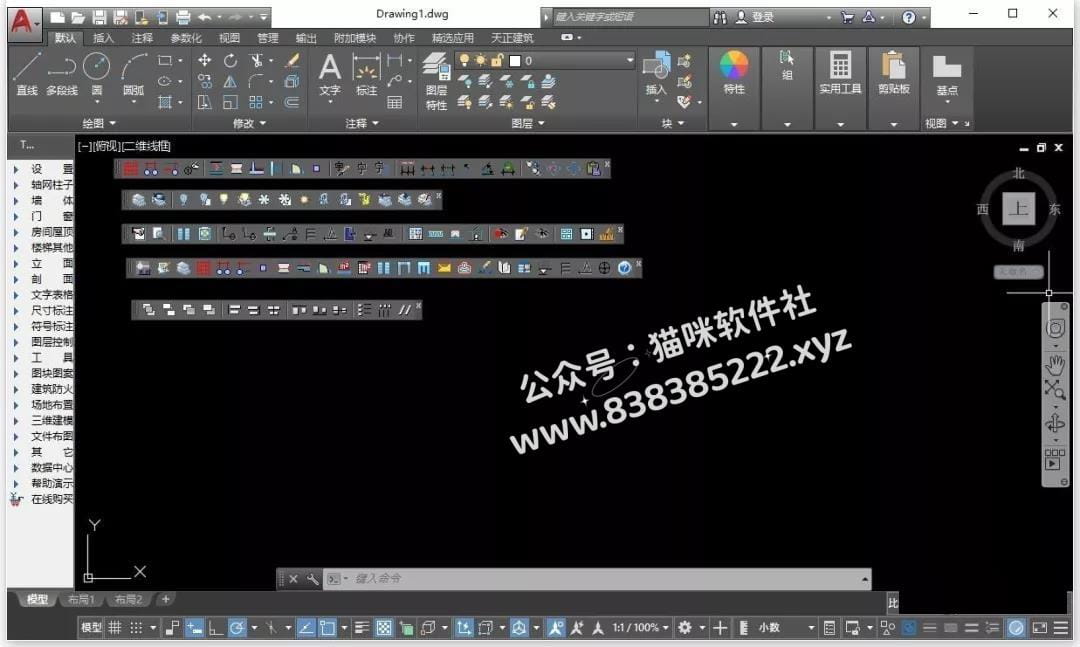Viewport: 1080px width, 647px height.
Task: Open the 布局1 layout tab
Action: pyautogui.click(x=81, y=599)
